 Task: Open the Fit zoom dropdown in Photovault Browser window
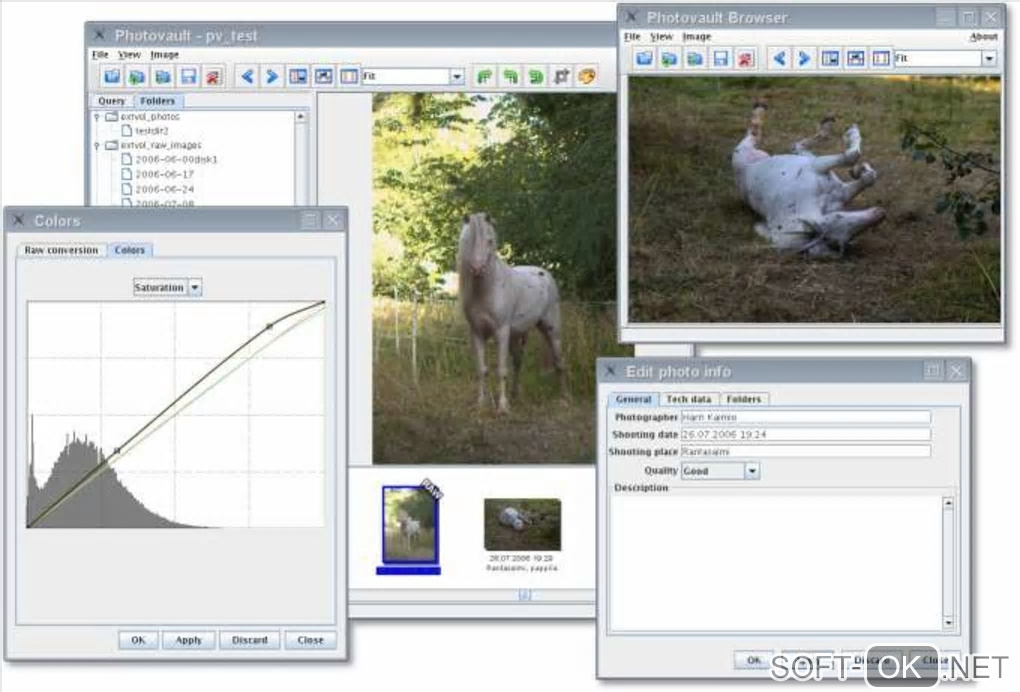click(989, 59)
